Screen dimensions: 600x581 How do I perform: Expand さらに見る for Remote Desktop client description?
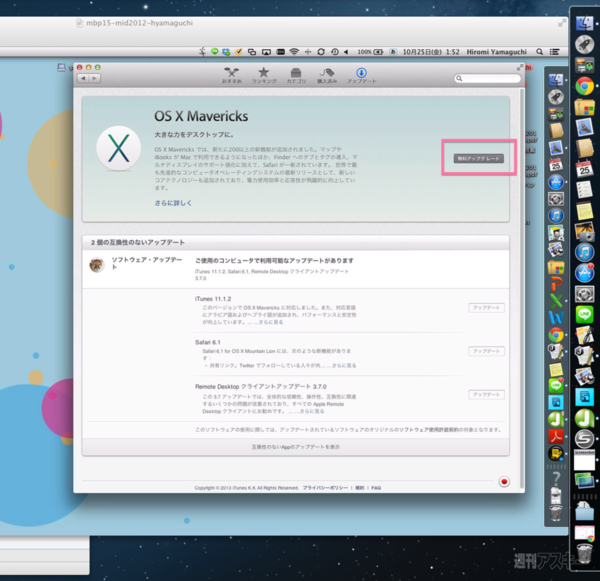tap(311, 411)
